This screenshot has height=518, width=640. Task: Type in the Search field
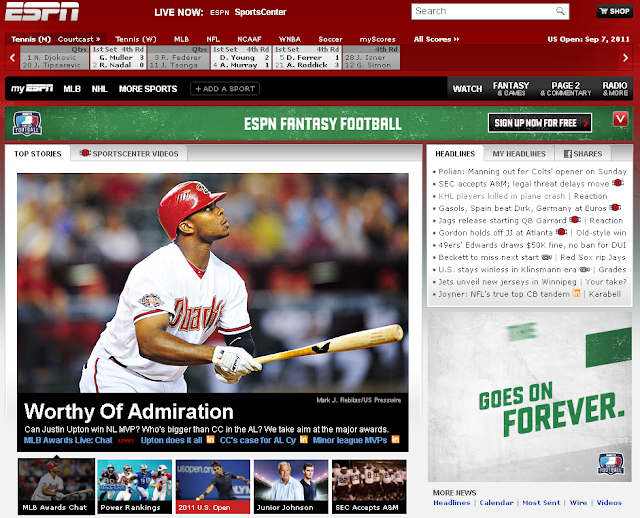pyautogui.click(x=484, y=11)
